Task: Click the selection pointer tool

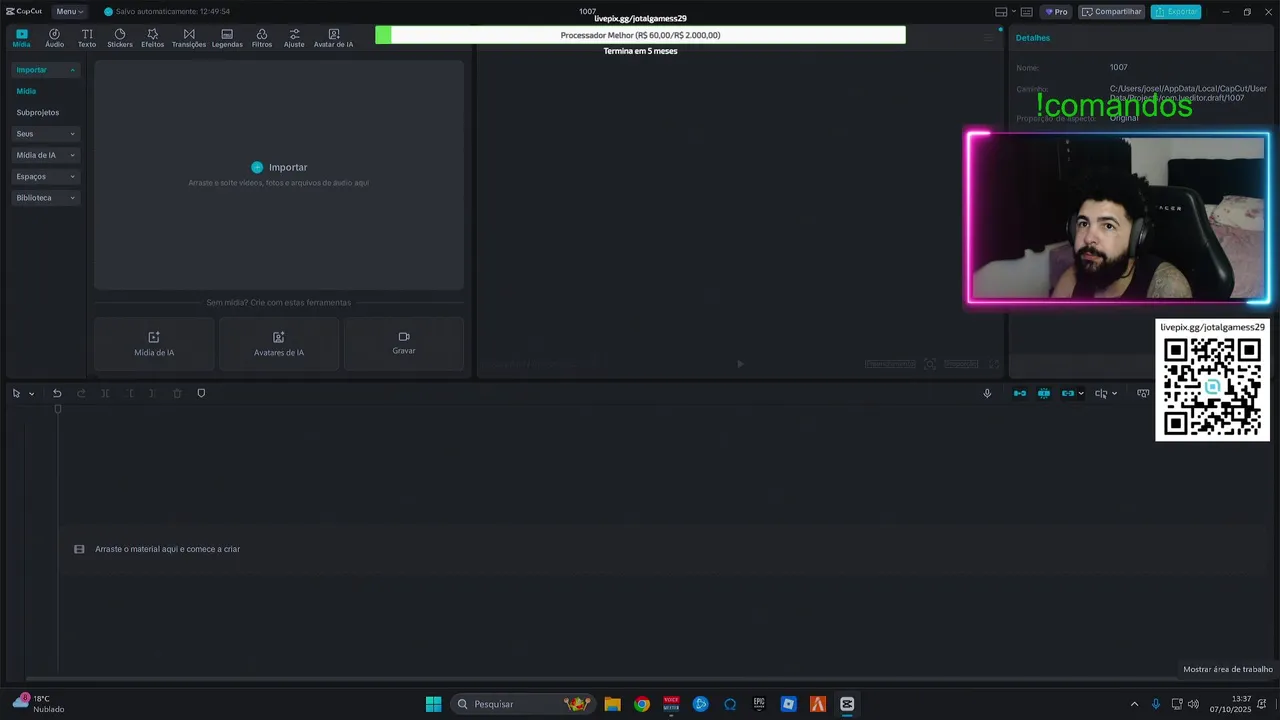Action: point(16,393)
